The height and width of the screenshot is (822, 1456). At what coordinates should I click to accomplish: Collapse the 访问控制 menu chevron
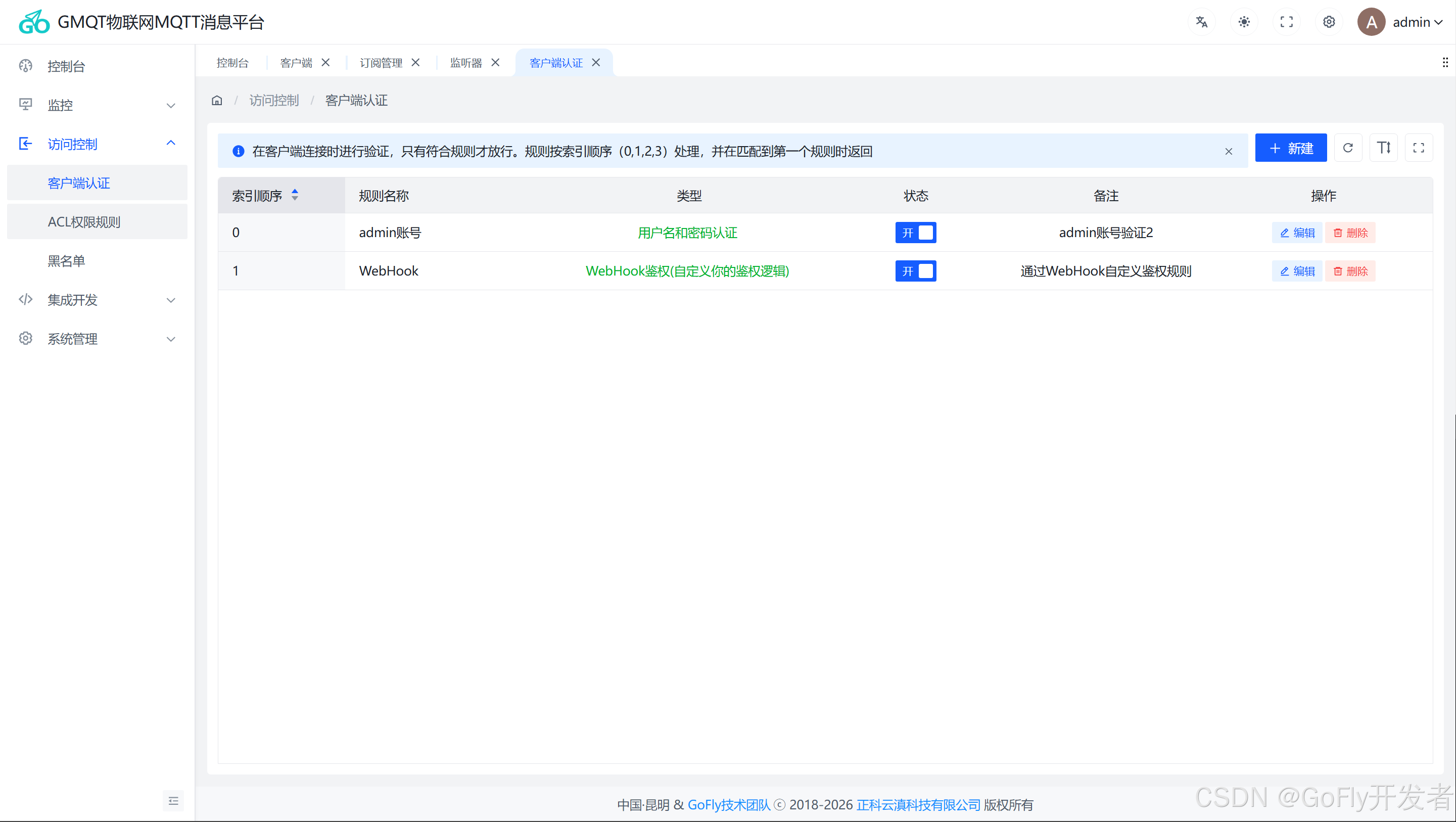[171, 144]
